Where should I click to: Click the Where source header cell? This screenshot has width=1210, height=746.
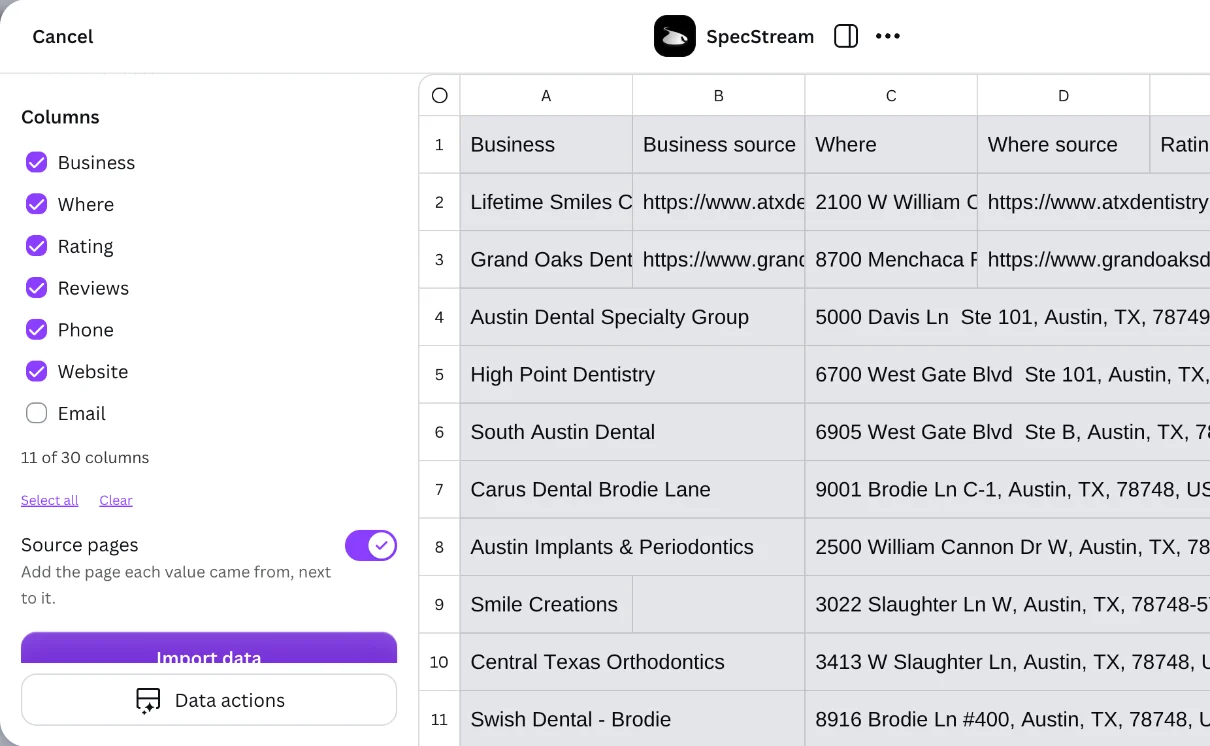point(1064,144)
